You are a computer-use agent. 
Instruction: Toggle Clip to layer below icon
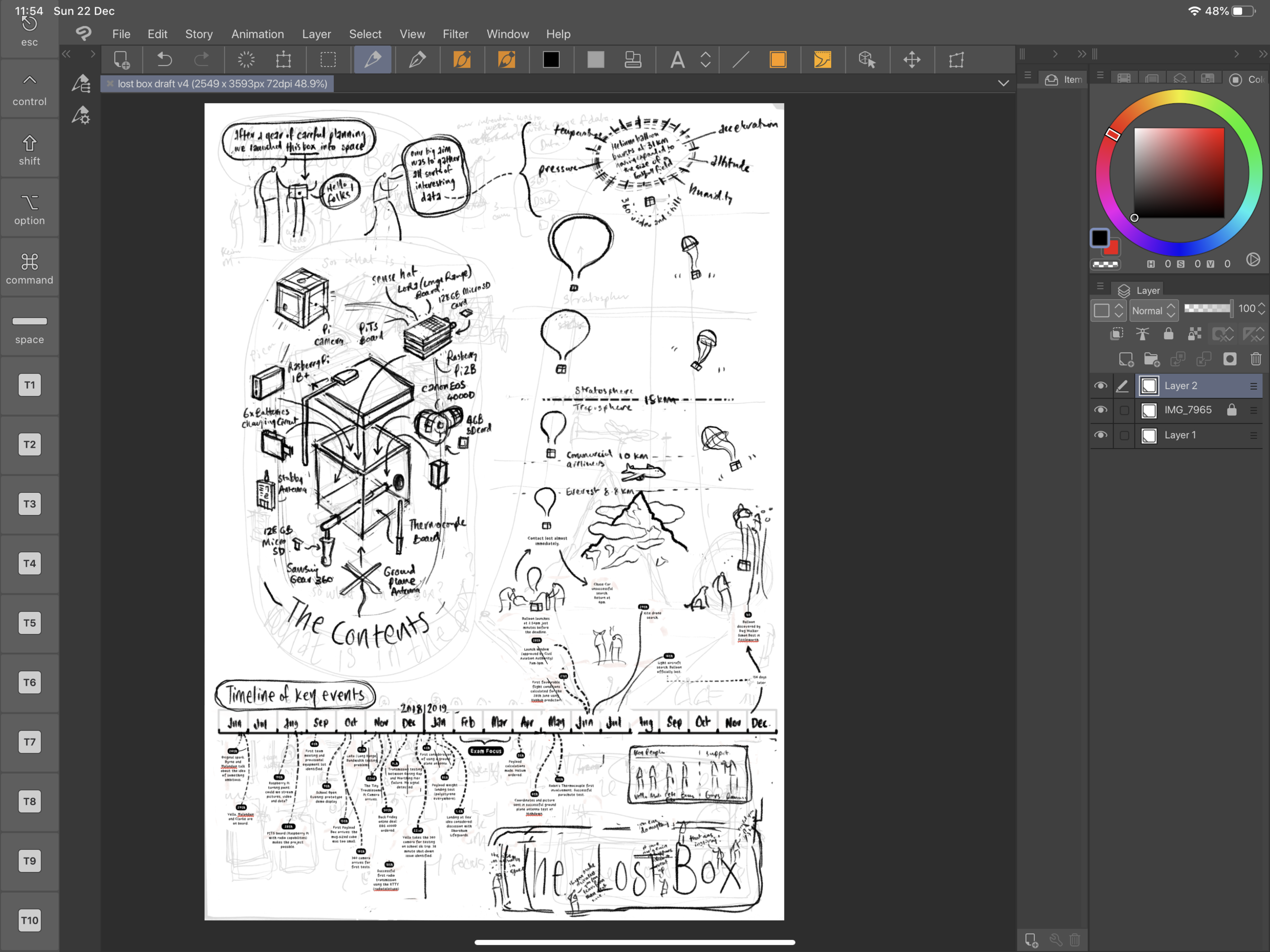coord(1117,334)
